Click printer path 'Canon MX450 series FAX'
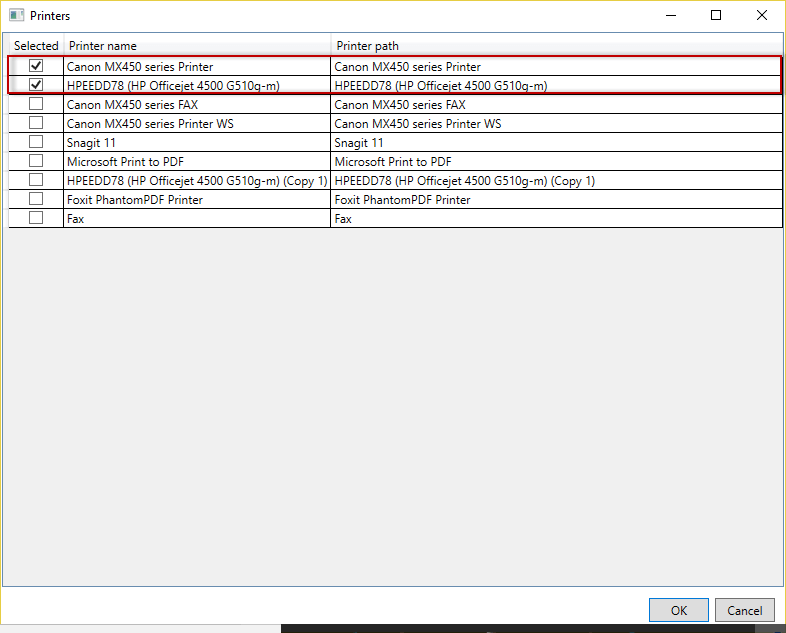786x633 pixels. pos(400,105)
